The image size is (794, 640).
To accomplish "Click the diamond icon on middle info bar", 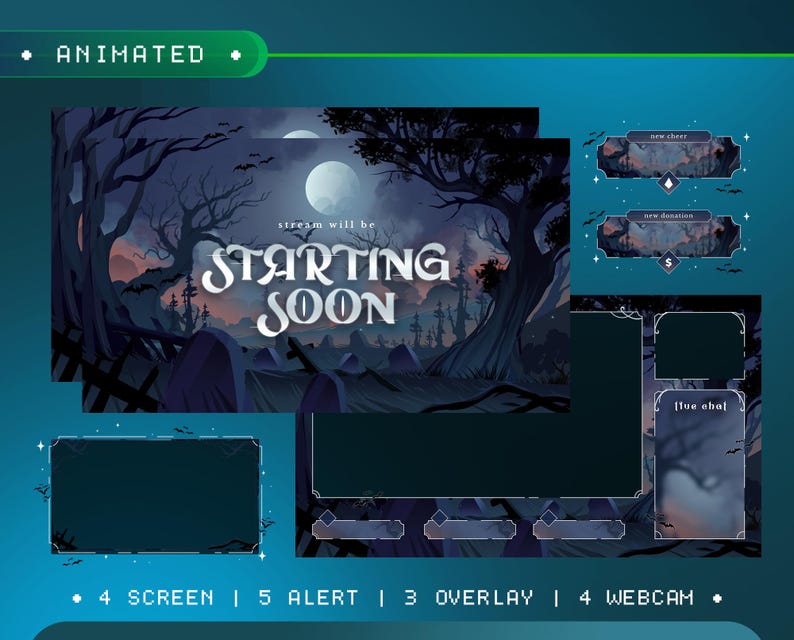I will pyautogui.click(x=439, y=518).
